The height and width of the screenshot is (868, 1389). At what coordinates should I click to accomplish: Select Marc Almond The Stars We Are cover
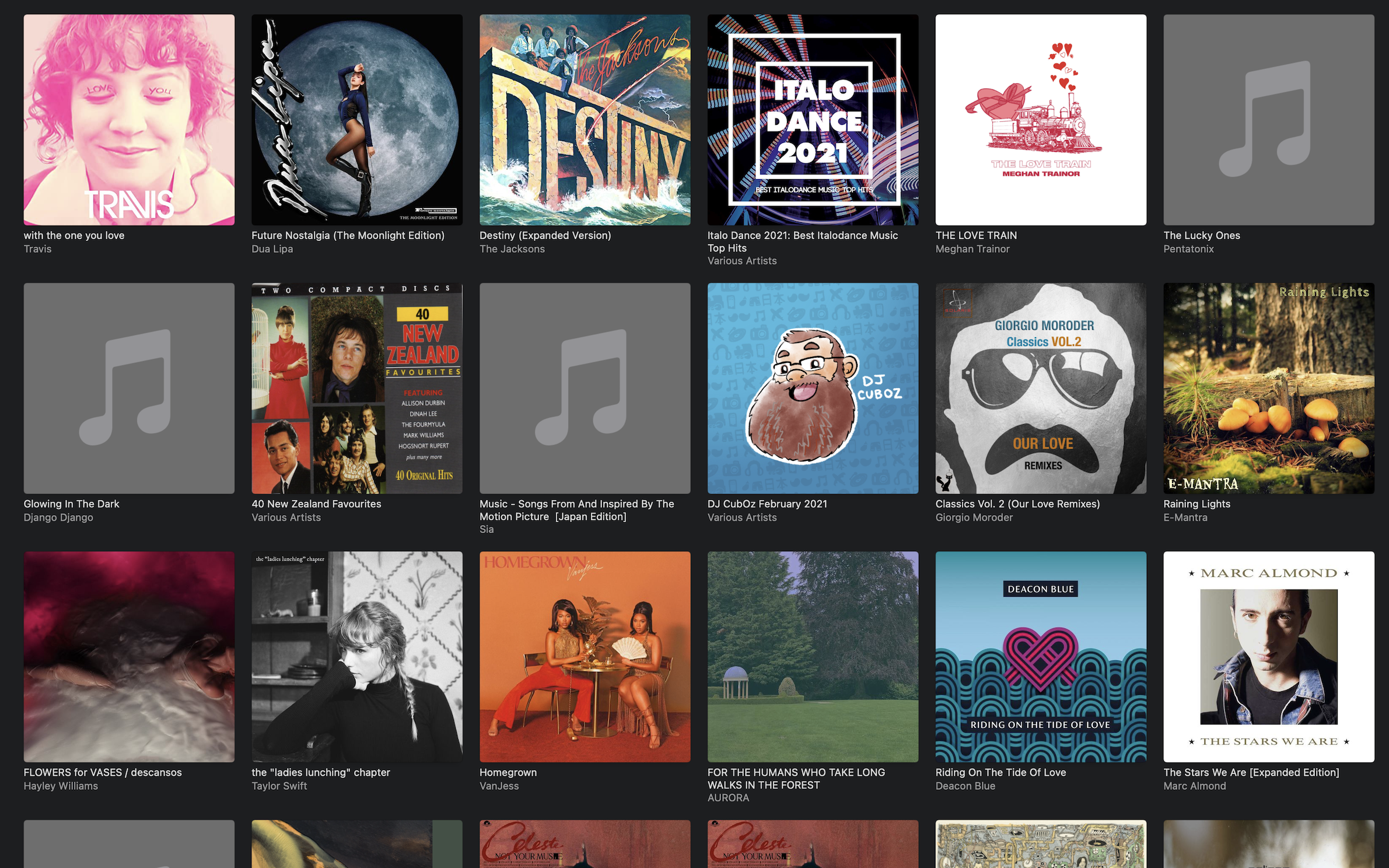pyautogui.click(x=1269, y=656)
